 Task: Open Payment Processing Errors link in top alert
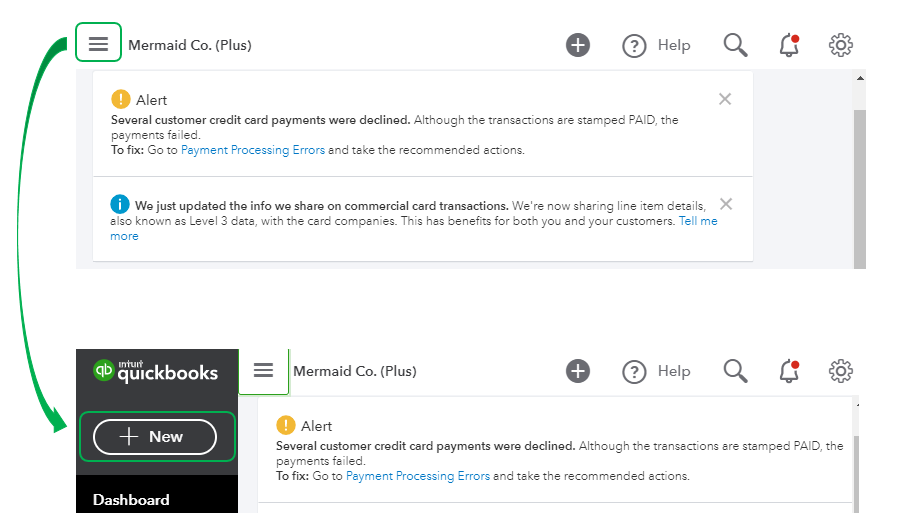click(x=253, y=150)
